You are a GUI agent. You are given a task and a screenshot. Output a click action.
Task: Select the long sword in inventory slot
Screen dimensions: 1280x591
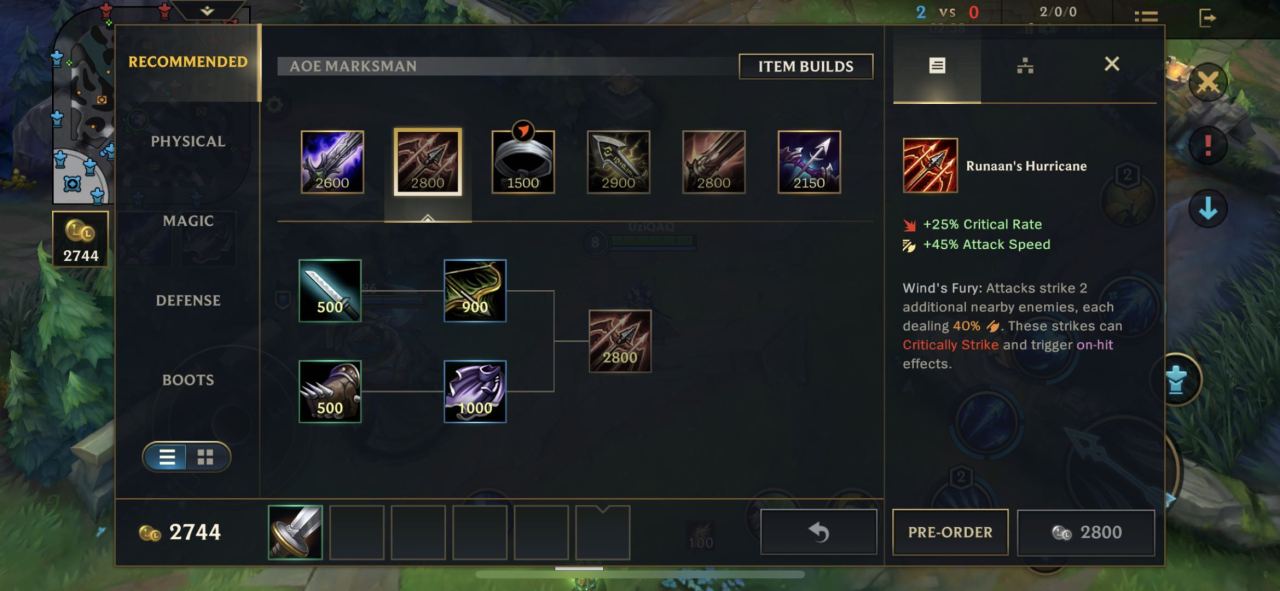point(295,532)
